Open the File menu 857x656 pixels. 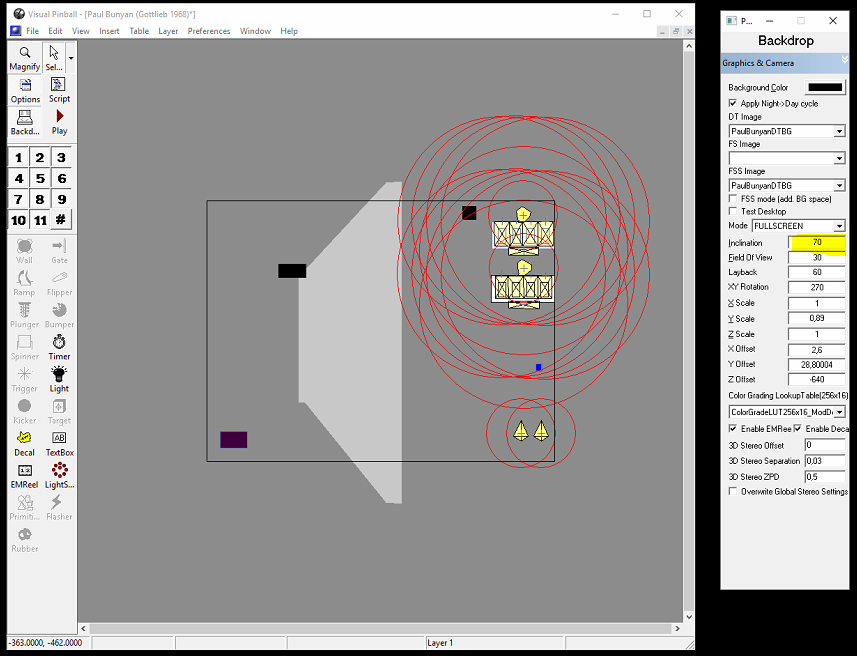[x=32, y=31]
